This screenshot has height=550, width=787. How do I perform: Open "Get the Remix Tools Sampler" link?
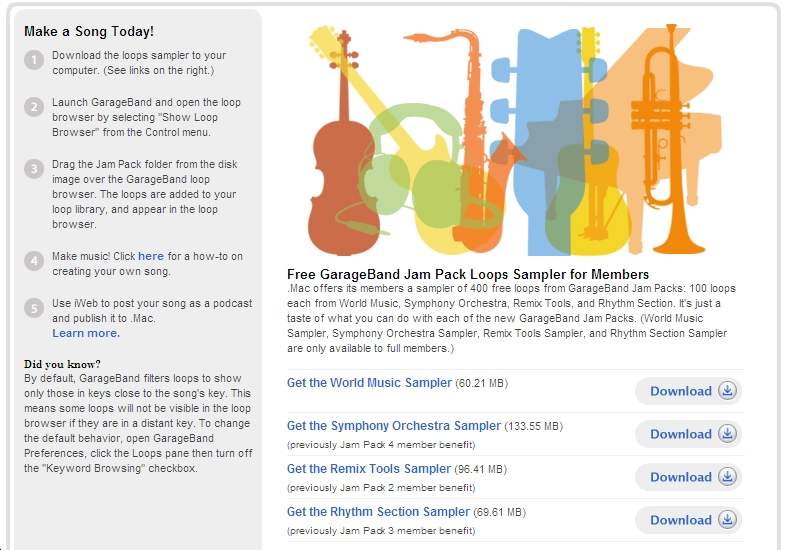368,469
